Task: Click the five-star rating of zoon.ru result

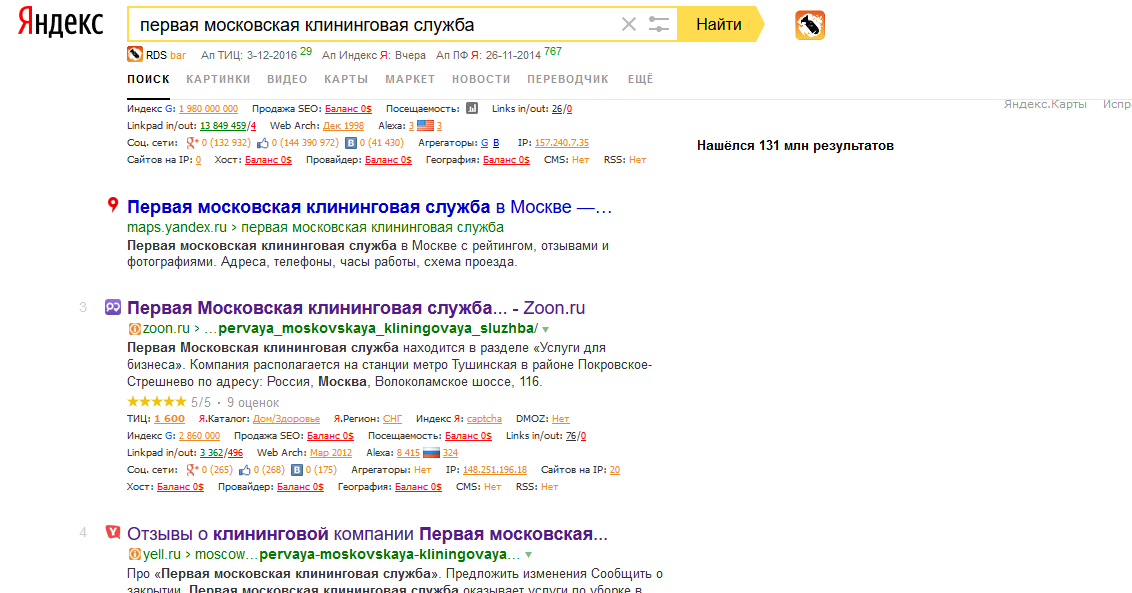Action: click(x=157, y=402)
